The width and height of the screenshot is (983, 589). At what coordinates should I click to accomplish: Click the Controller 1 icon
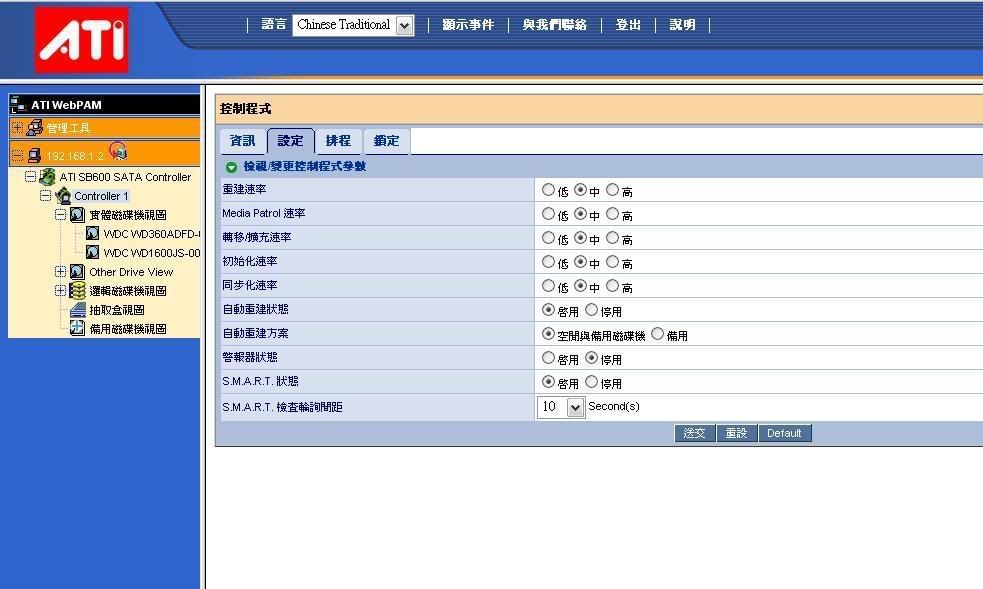(x=63, y=196)
